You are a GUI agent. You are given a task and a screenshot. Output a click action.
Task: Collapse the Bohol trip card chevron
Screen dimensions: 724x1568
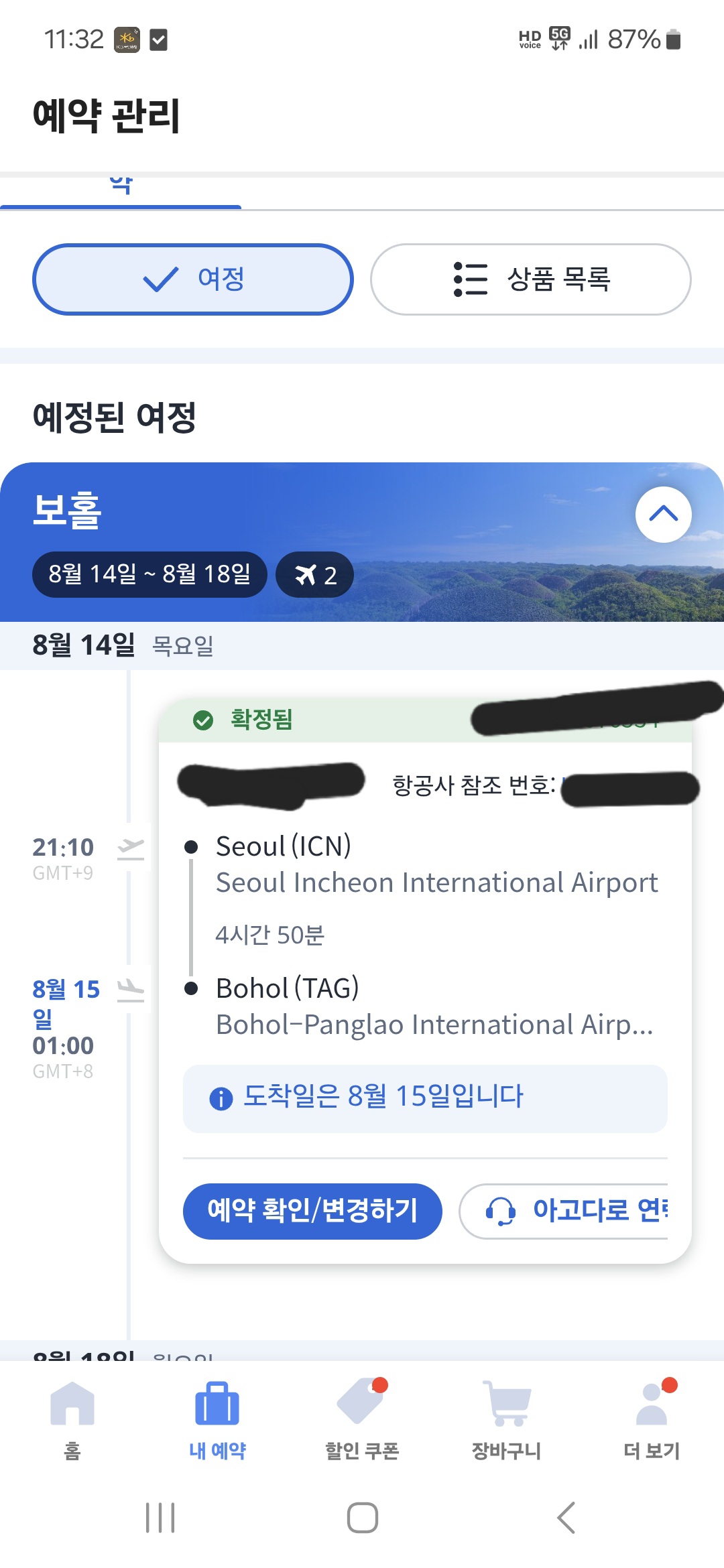[664, 515]
